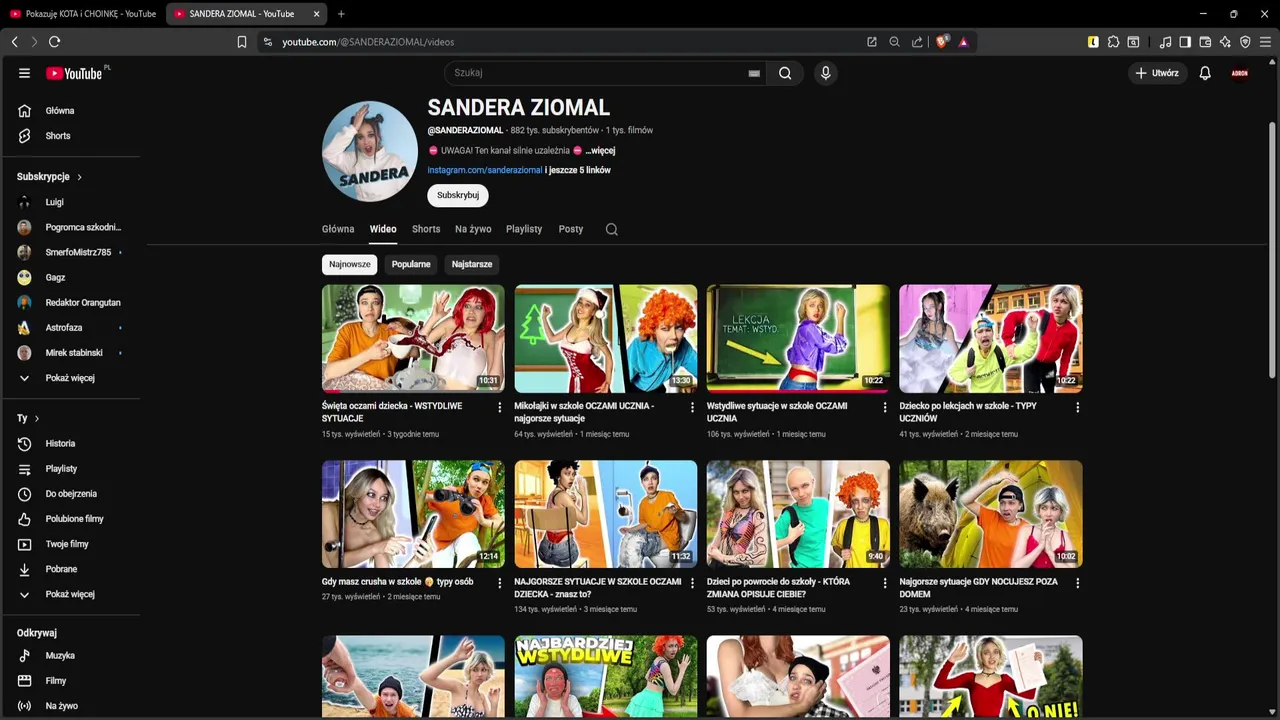Screen dimensions: 1280x720
Task: Select the Najnowsze filter chip
Action: pos(350,264)
